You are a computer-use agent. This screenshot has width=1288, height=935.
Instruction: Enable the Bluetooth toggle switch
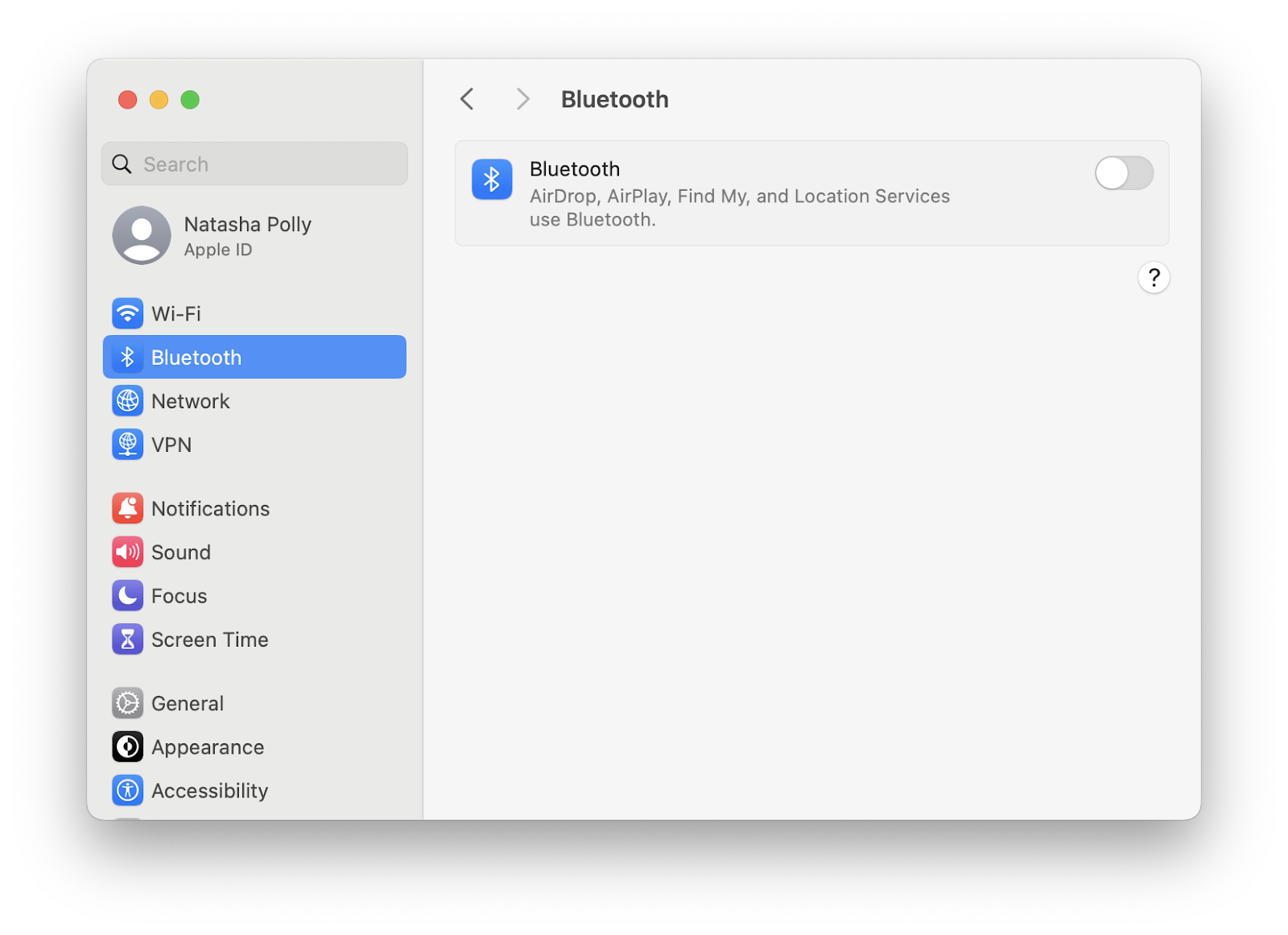click(1124, 173)
